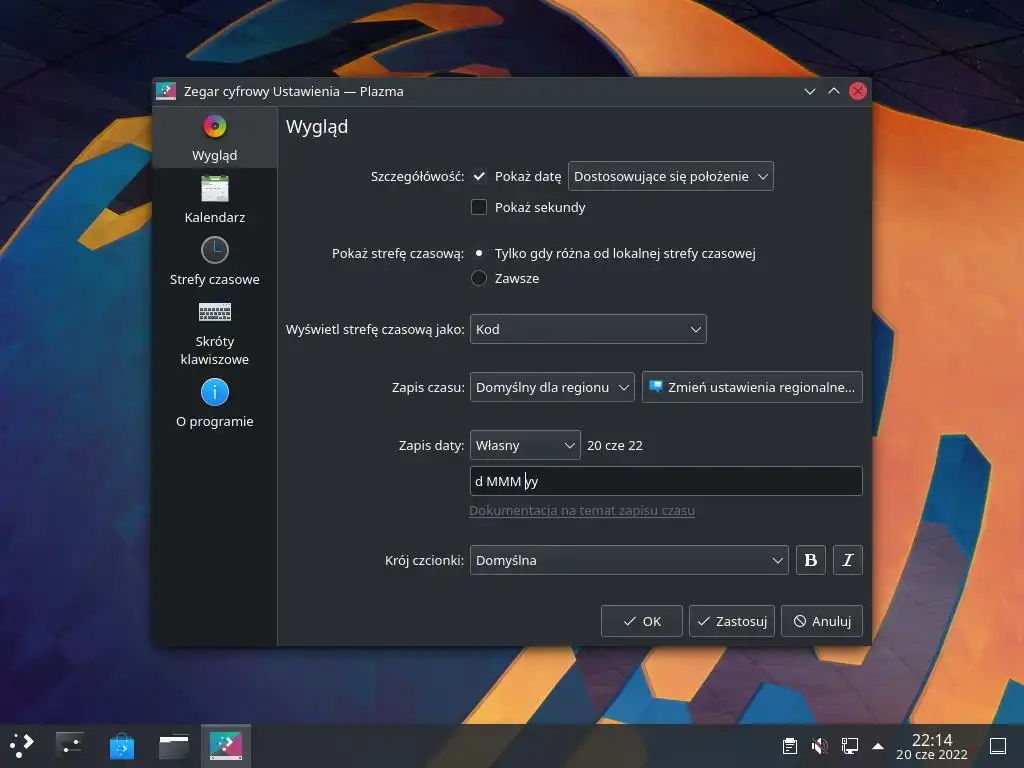Open the Strefy czasowe clock icon page
The width and height of the screenshot is (1024, 768).
(x=214, y=261)
